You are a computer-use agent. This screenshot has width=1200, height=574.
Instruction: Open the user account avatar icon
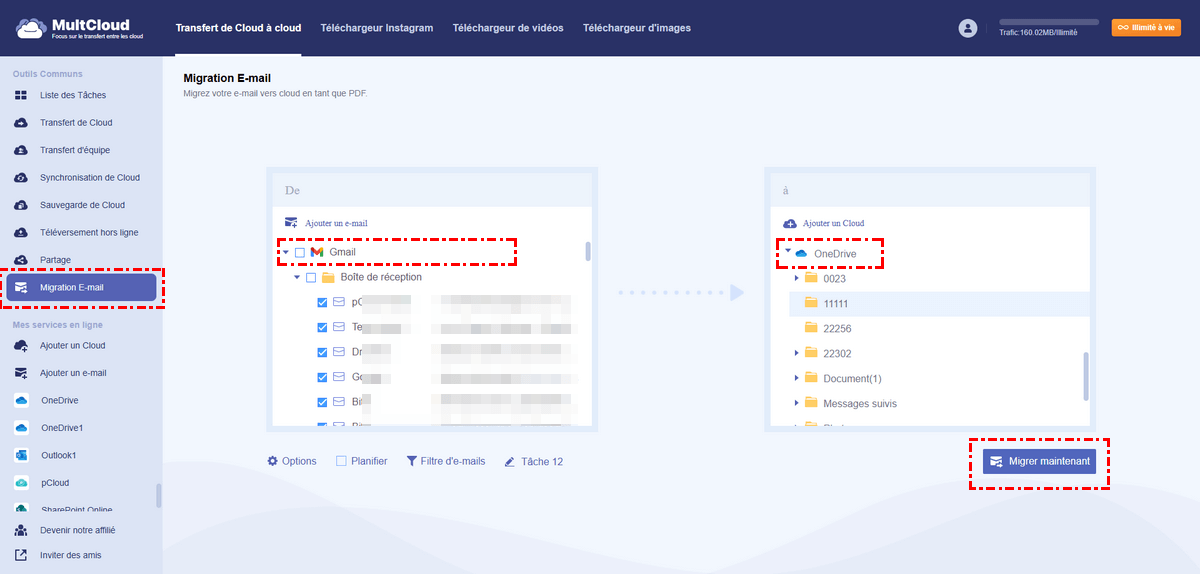tap(967, 29)
